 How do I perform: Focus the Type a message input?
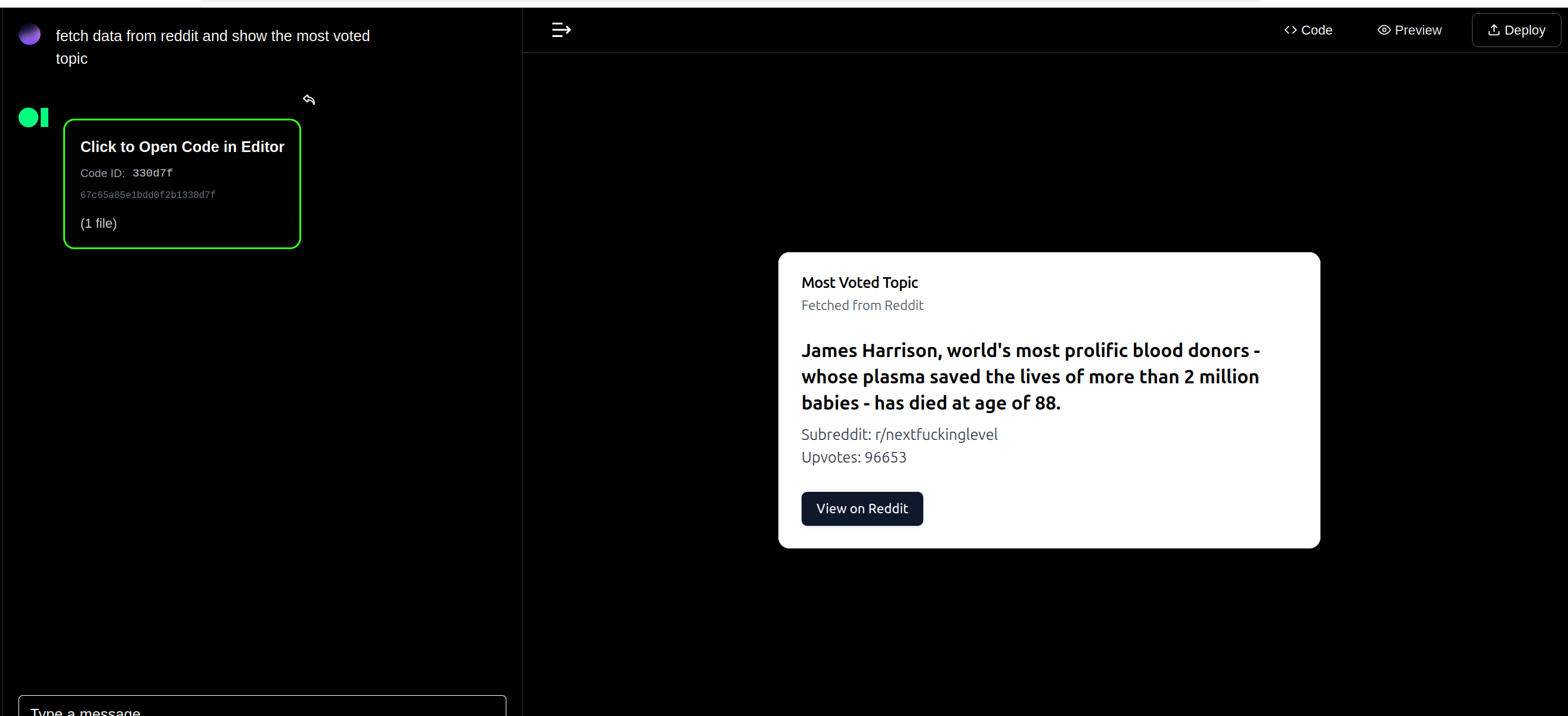pyautogui.click(x=262, y=709)
